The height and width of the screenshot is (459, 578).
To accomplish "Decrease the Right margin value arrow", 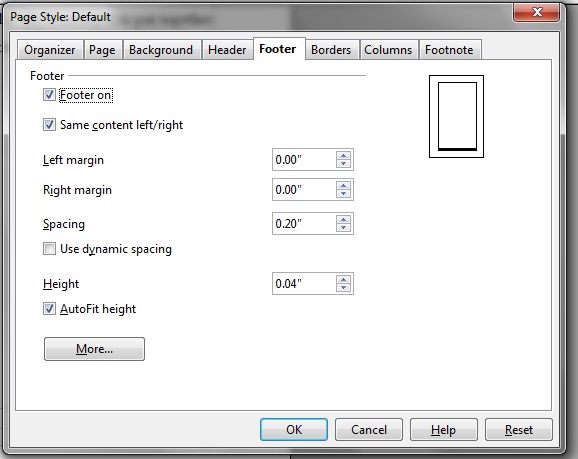I will pos(343,194).
